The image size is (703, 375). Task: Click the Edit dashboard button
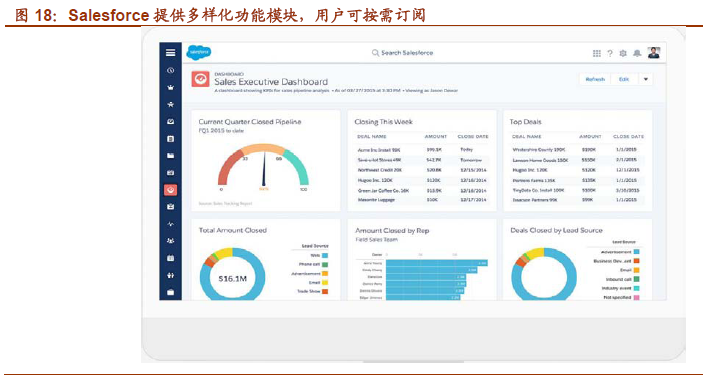tap(624, 79)
